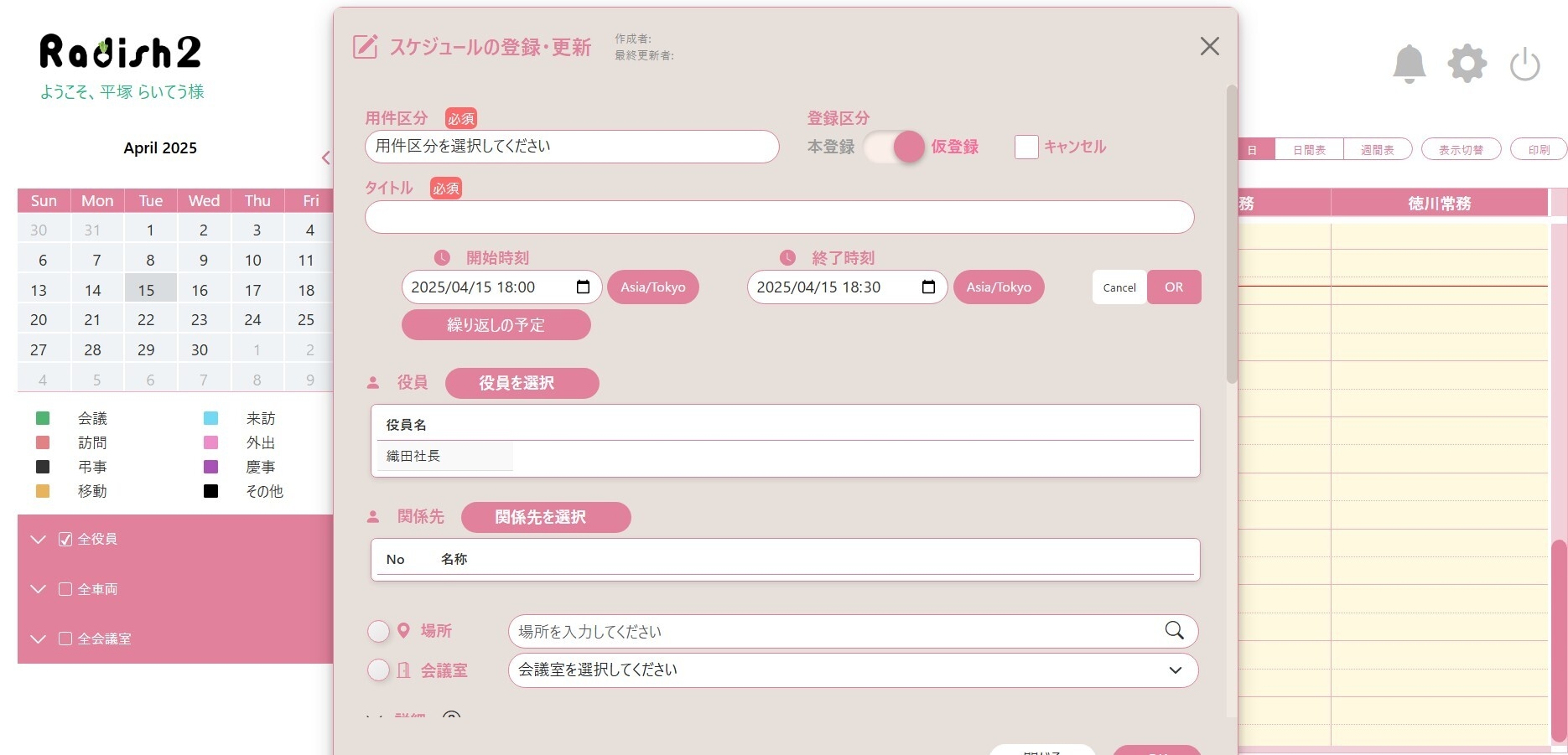Close the schedule registration dialog
The width and height of the screenshot is (1568, 755).
pyautogui.click(x=1209, y=46)
